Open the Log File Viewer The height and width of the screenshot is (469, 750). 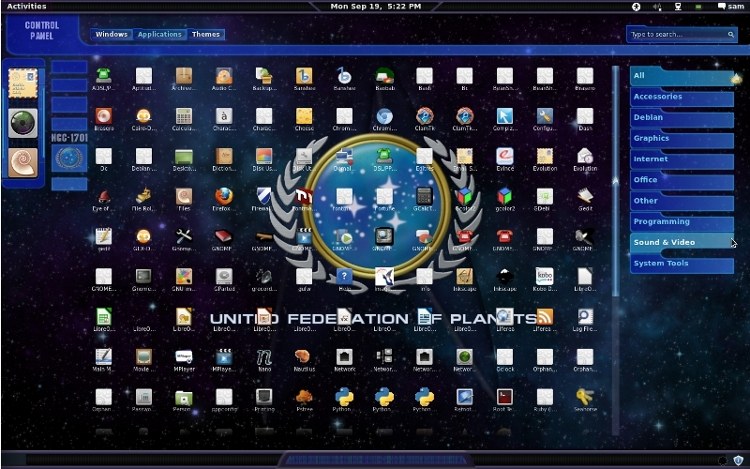585,317
